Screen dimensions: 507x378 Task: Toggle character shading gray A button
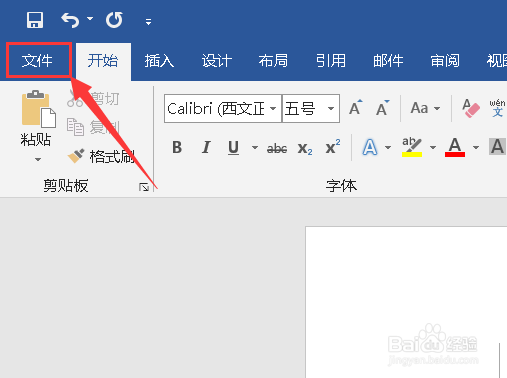click(497, 147)
